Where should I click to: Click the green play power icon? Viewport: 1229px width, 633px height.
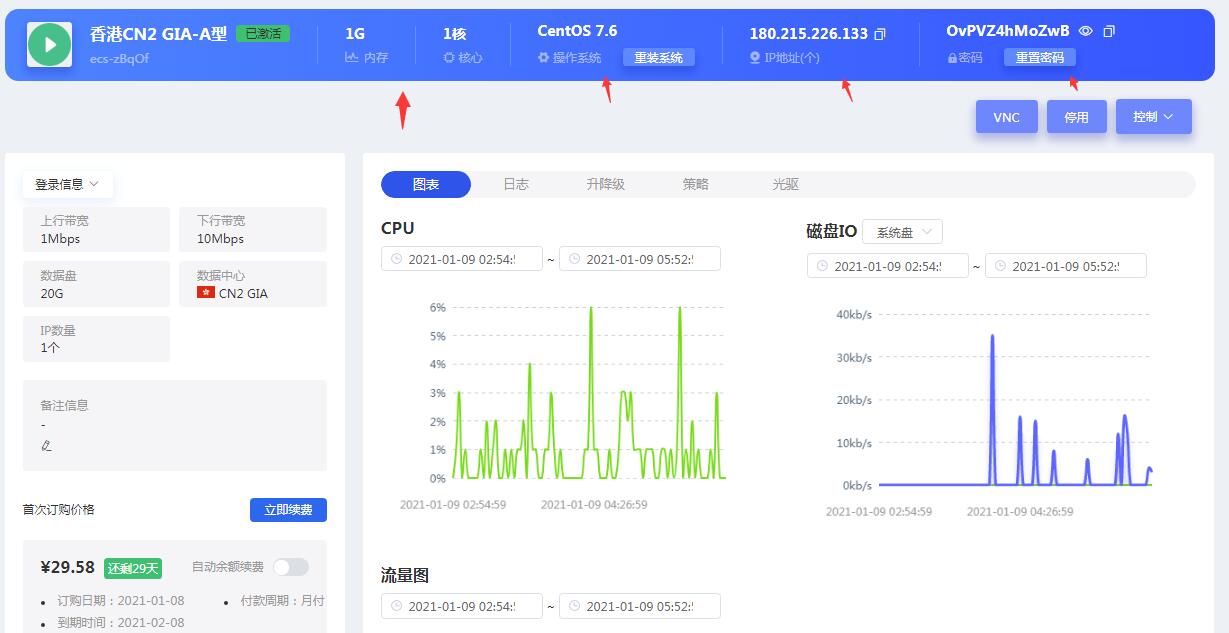[49, 44]
